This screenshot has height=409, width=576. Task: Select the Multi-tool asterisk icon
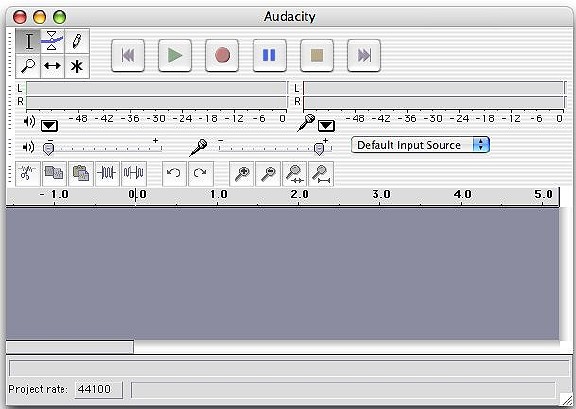pos(77,66)
